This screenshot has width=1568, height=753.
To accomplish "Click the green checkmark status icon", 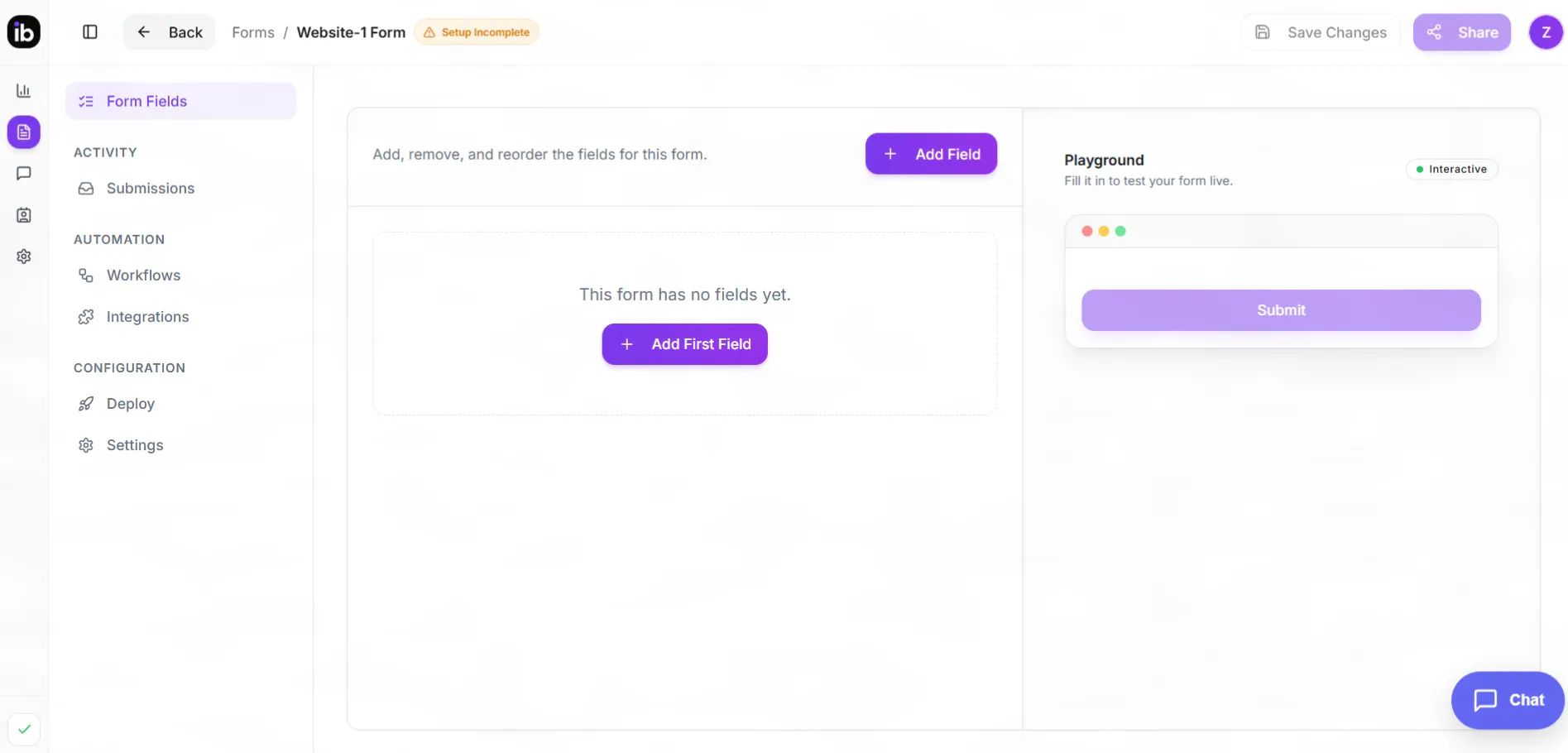I will (24, 729).
